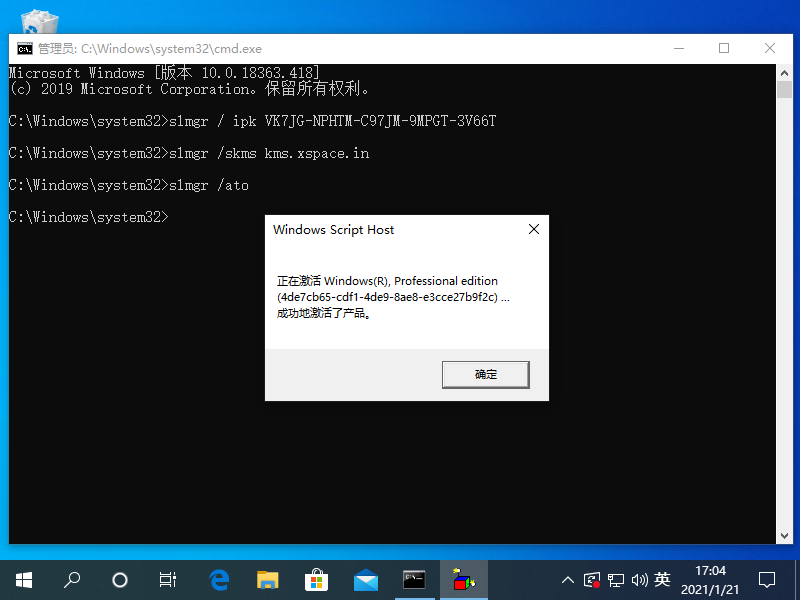Open the Mail app from the taskbar
This screenshot has height=600, width=800.
coord(365,579)
